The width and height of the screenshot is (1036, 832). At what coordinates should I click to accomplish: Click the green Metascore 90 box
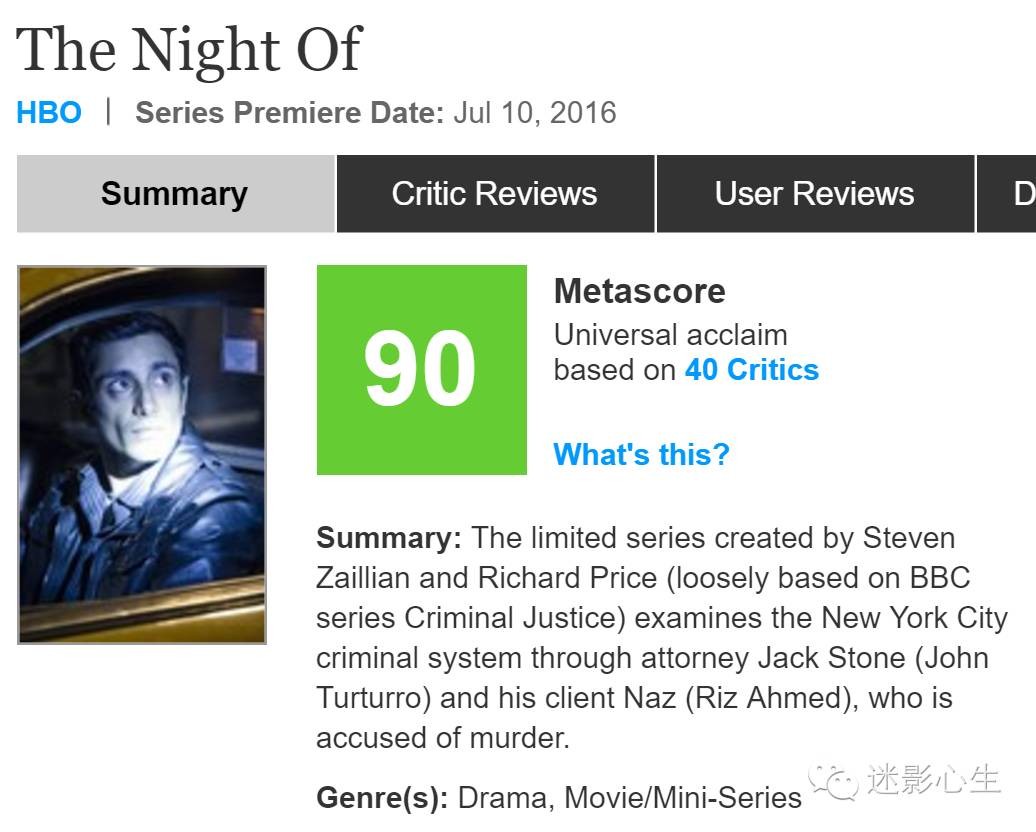(x=421, y=370)
